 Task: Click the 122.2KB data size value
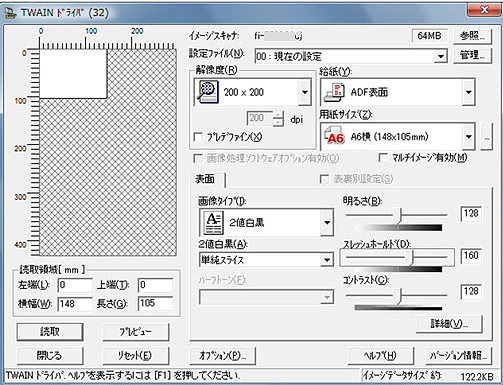coord(477,377)
